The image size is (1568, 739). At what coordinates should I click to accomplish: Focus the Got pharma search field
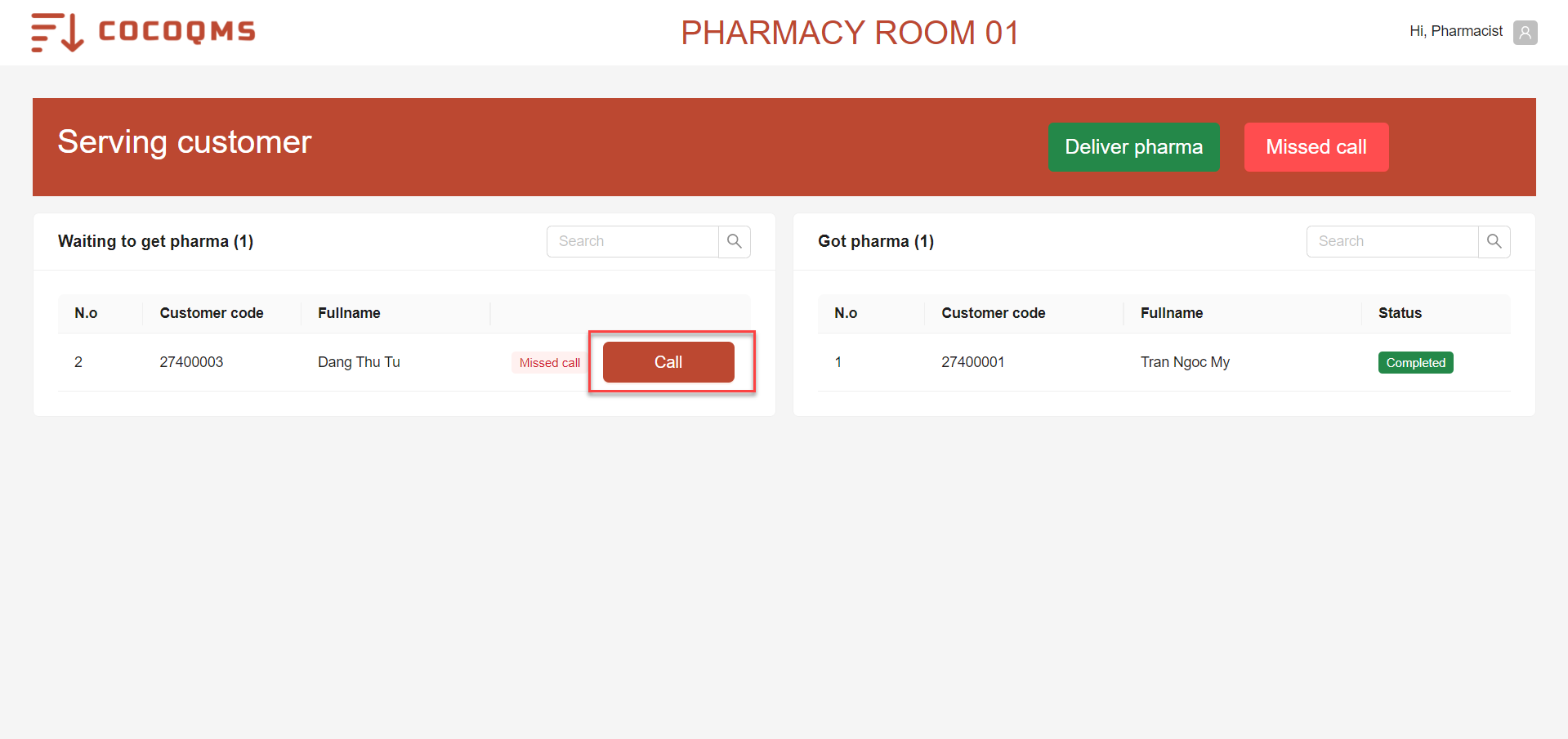1392,241
